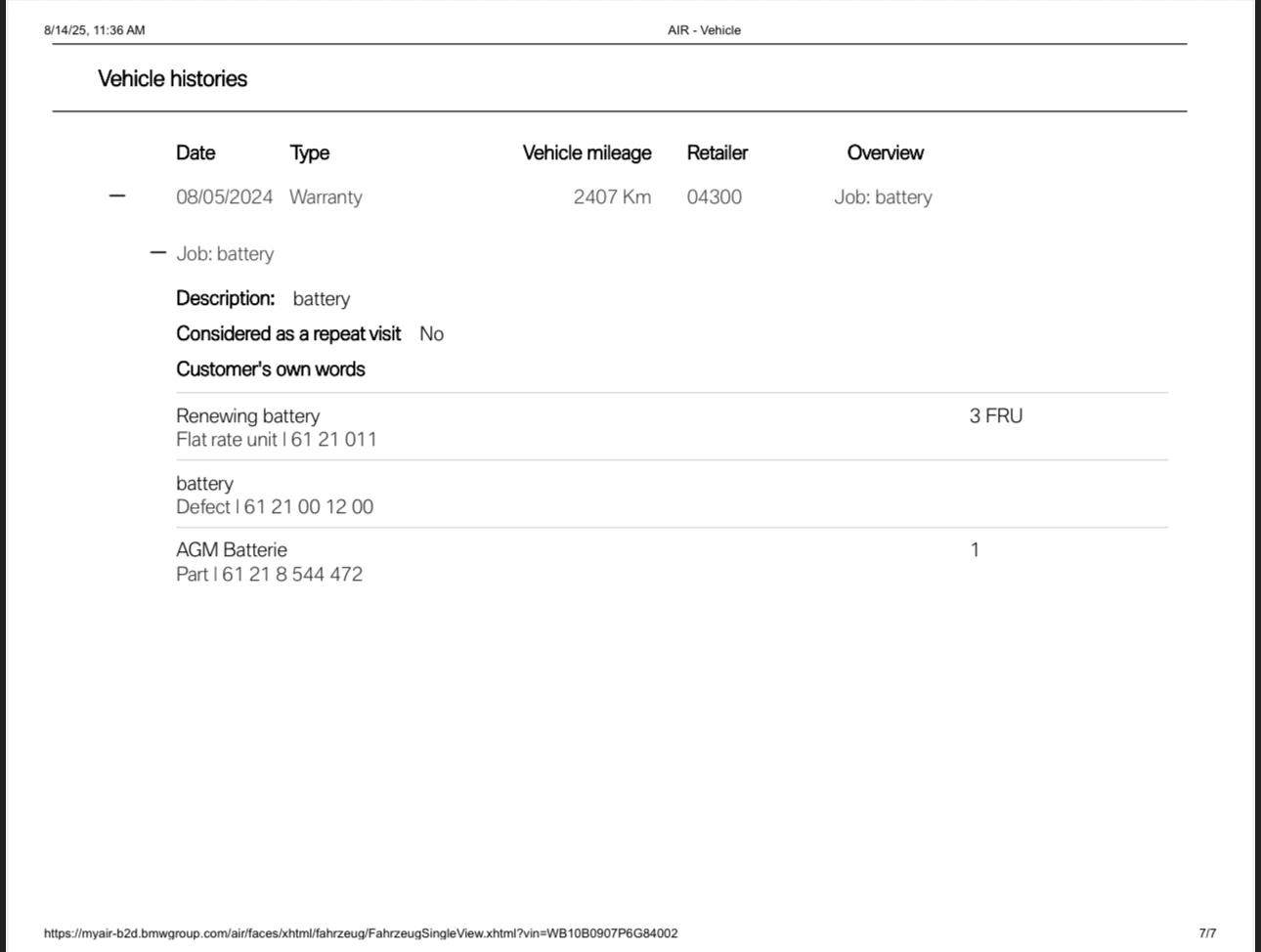Click the Type column header
The image size is (1261, 952).
[309, 152]
